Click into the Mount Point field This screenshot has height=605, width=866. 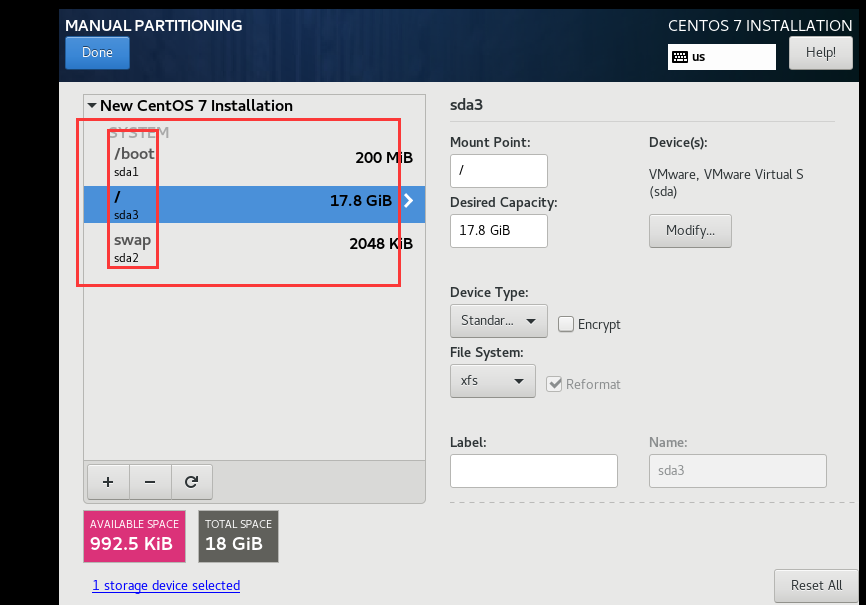[x=499, y=171]
